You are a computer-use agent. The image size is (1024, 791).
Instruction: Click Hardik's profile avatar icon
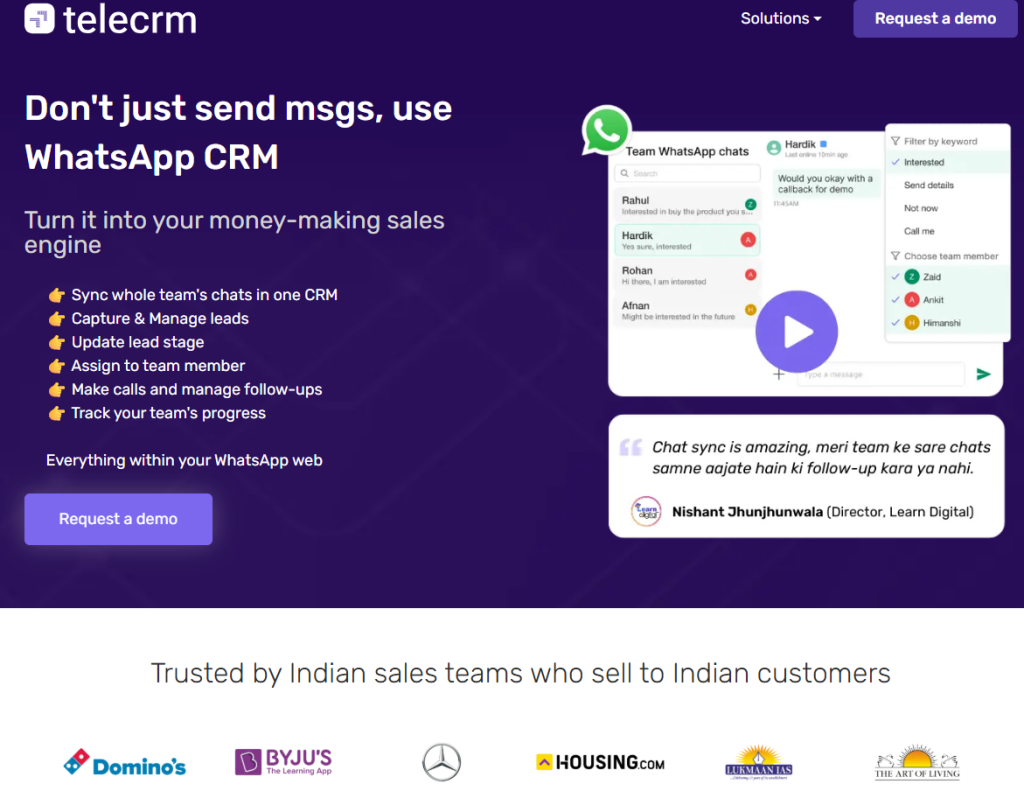(x=774, y=148)
